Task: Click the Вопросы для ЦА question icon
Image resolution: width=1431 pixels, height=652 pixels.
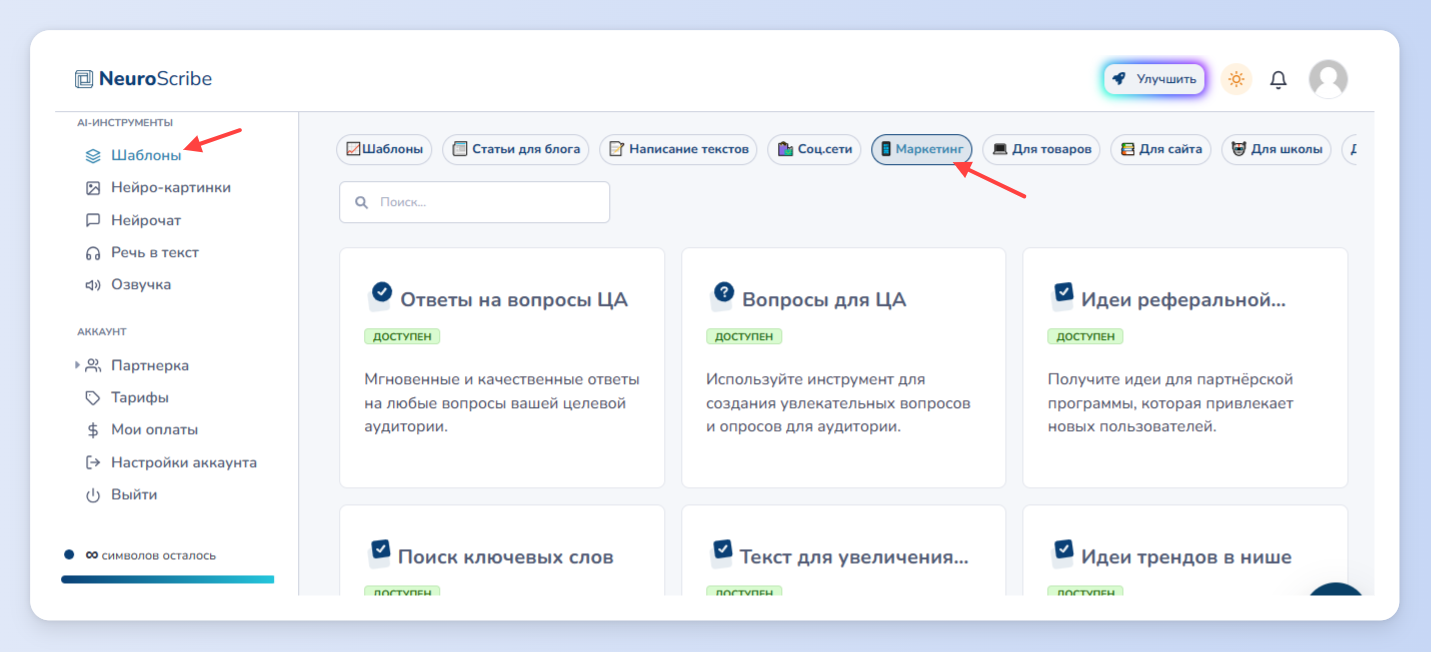Action: click(x=721, y=295)
